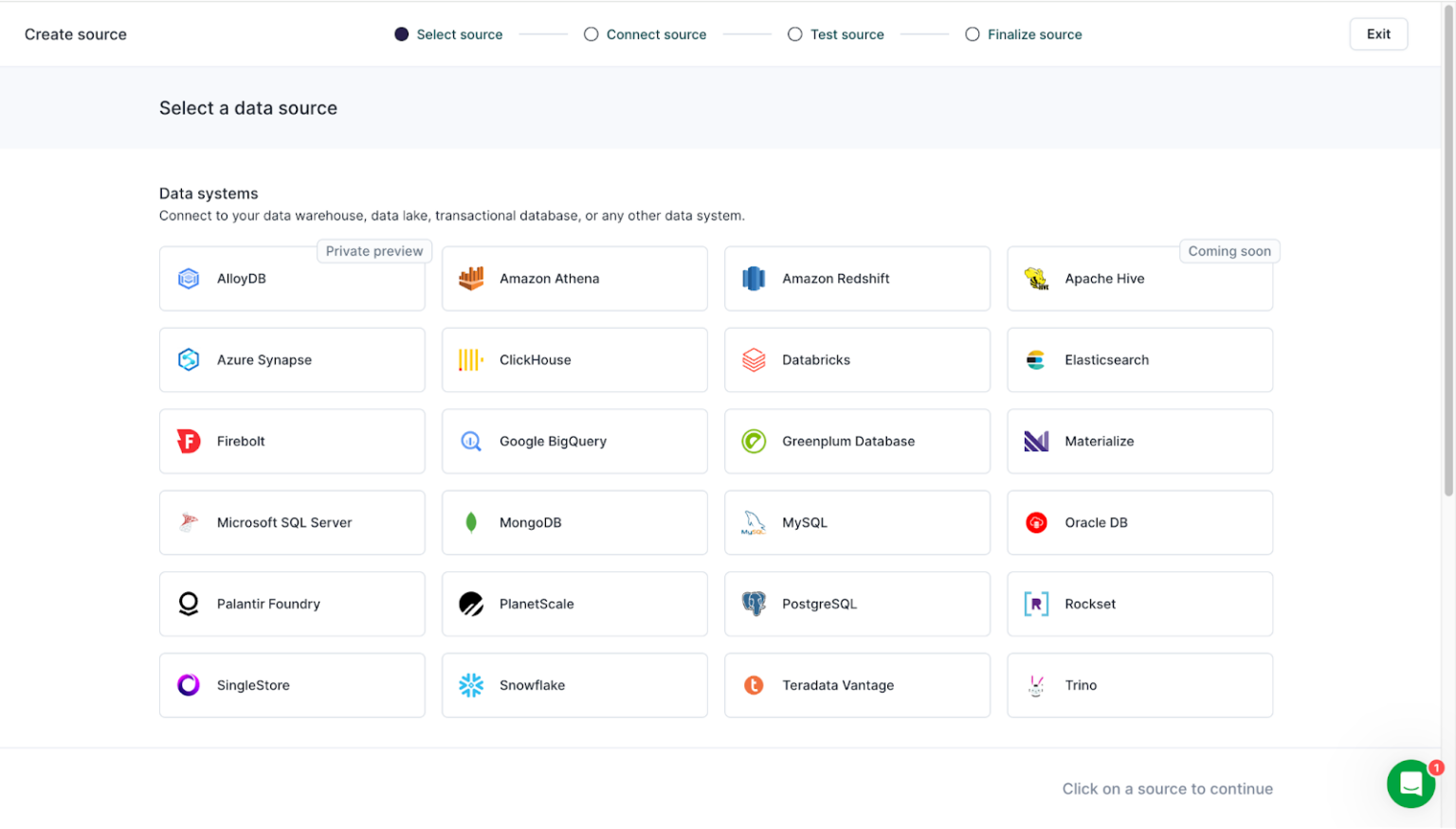Select the ClickHouse source card
The height and width of the screenshot is (829, 1456).
point(574,360)
